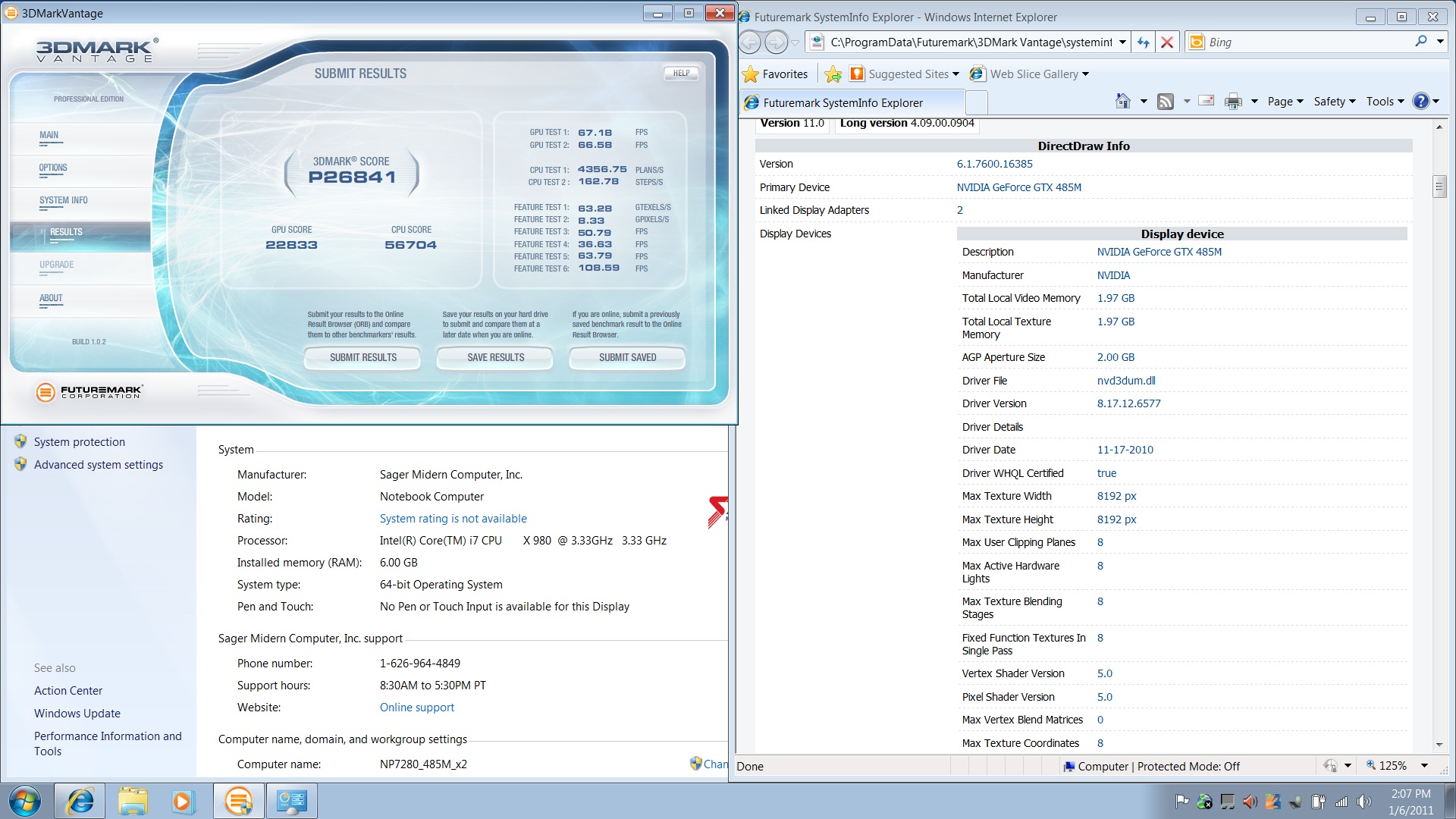Click the Save Results button

coord(495,357)
